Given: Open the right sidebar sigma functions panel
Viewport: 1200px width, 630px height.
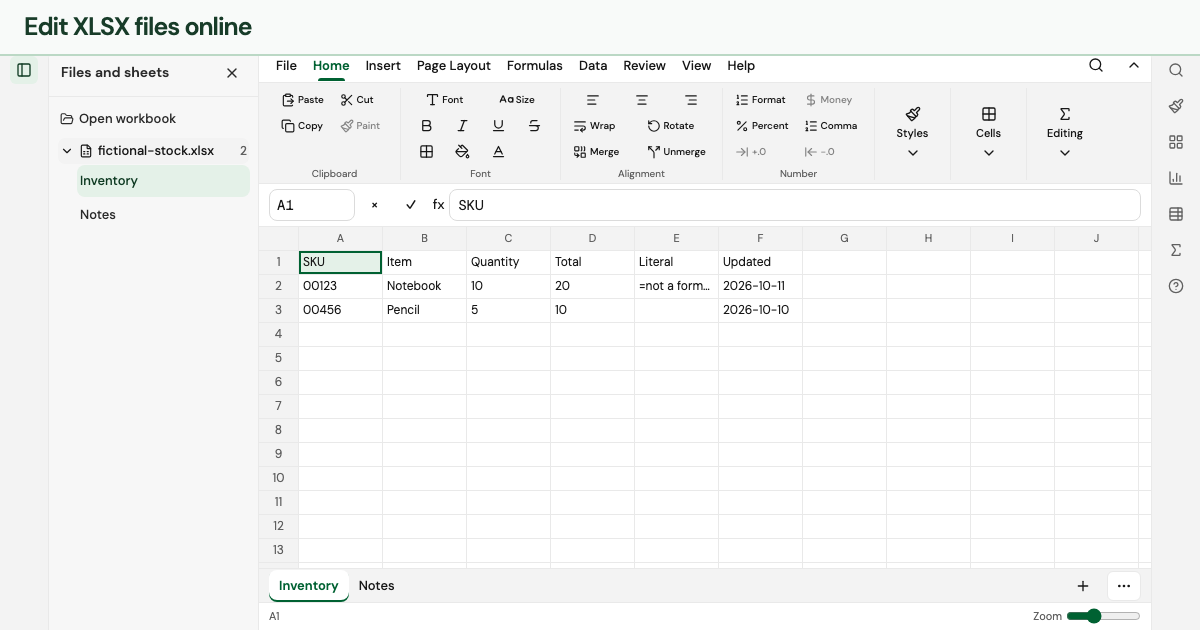Looking at the screenshot, I should [x=1176, y=250].
